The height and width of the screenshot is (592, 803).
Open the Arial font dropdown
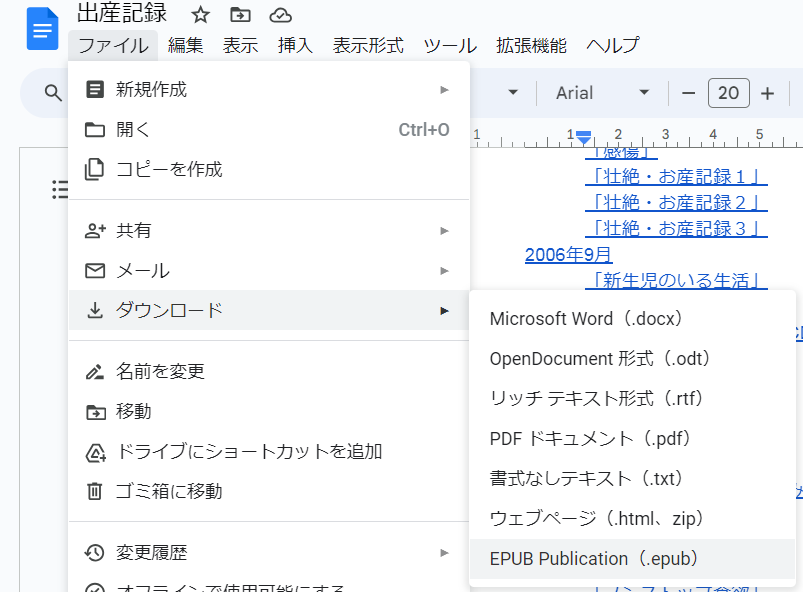(x=602, y=93)
